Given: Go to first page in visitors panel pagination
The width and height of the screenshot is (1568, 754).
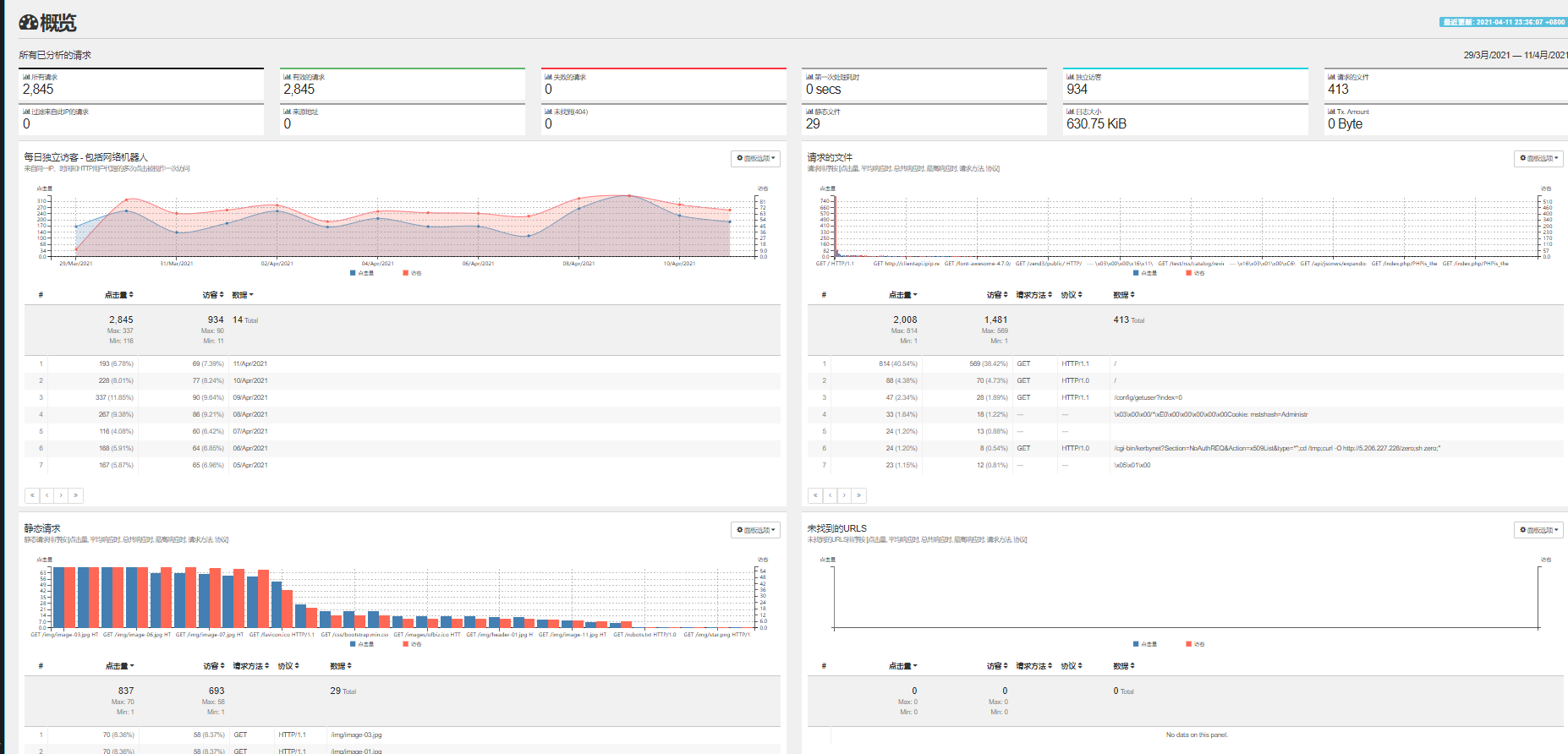Looking at the screenshot, I should pyautogui.click(x=32, y=495).
